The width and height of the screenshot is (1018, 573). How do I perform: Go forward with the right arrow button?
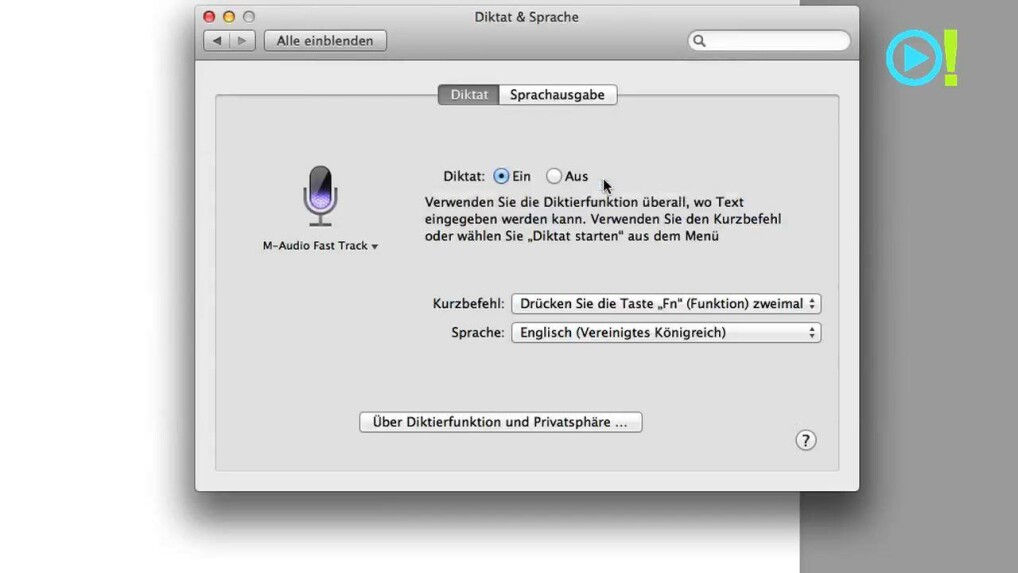(242, 41)
